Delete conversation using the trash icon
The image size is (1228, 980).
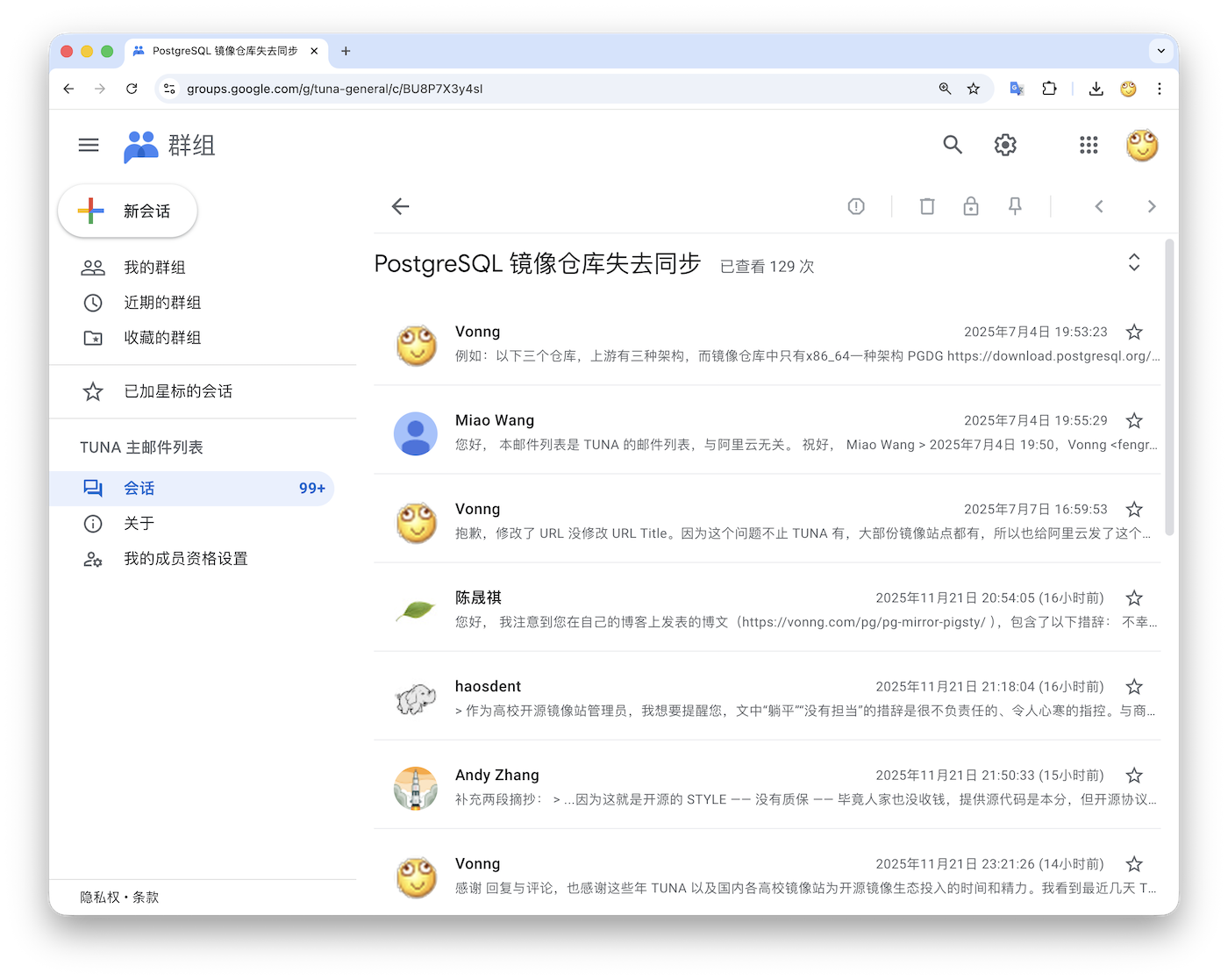coord(927,206)
